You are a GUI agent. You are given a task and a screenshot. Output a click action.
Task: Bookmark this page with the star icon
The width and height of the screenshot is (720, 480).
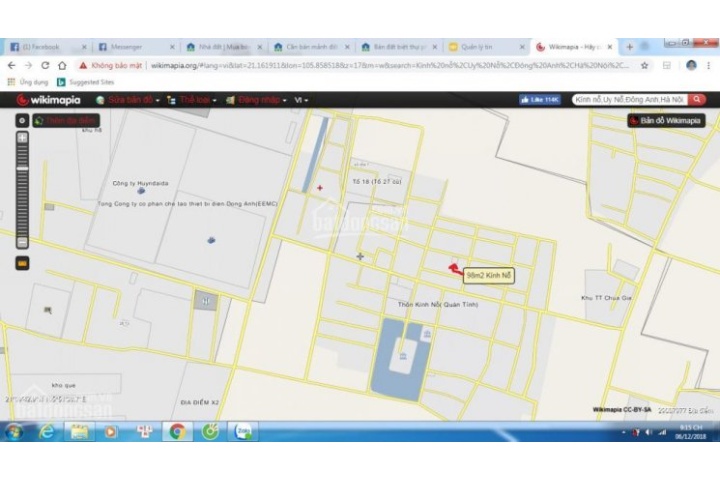[x=645, y=66]
